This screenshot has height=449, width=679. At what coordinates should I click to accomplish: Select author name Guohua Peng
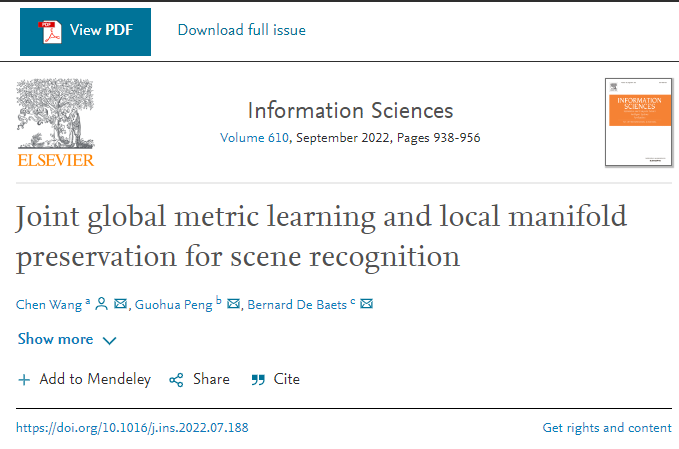[172, 304]
